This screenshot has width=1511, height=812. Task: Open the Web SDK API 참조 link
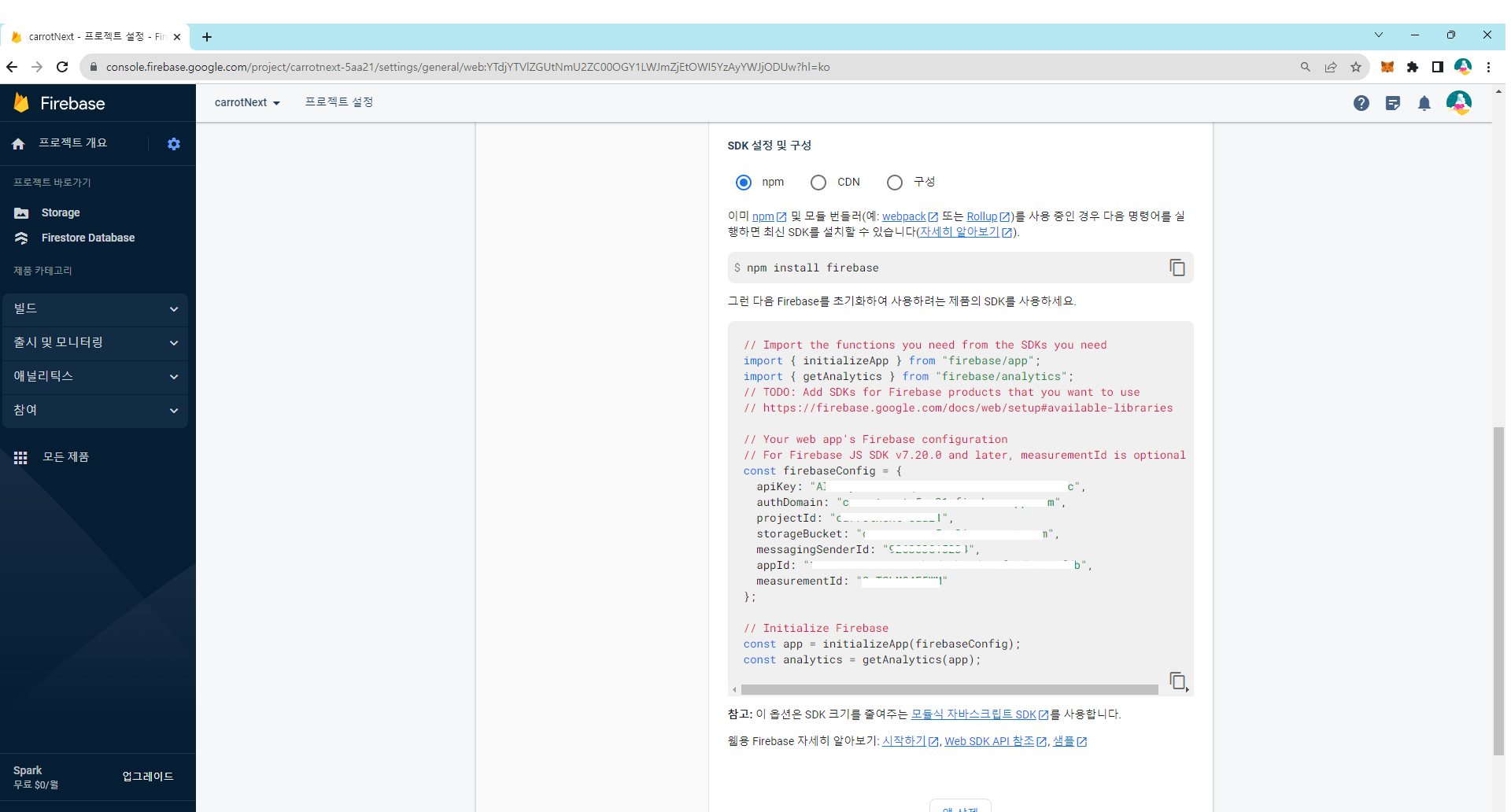coord(996,741)
